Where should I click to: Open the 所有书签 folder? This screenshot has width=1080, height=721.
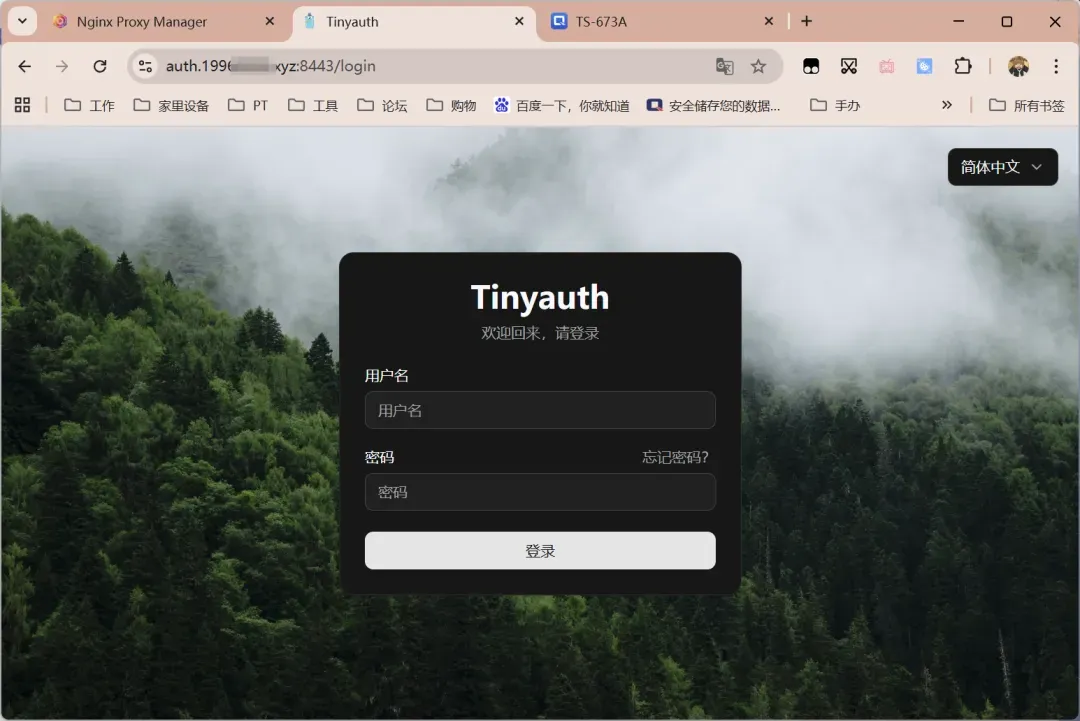(x=1027, y=105)
